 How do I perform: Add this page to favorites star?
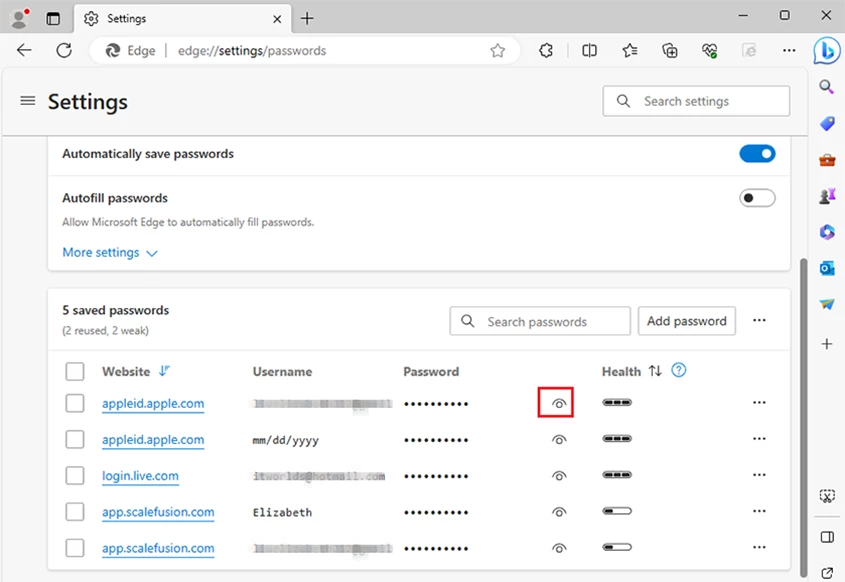coord(497,51)
